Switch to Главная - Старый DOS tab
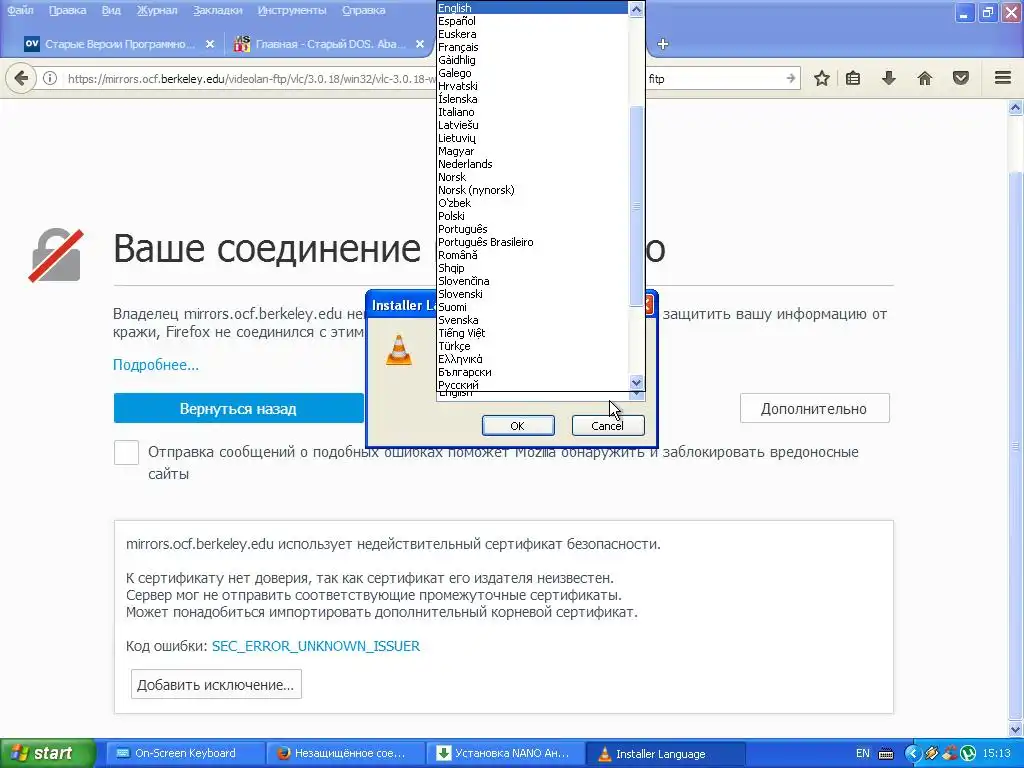 [330, 44]
